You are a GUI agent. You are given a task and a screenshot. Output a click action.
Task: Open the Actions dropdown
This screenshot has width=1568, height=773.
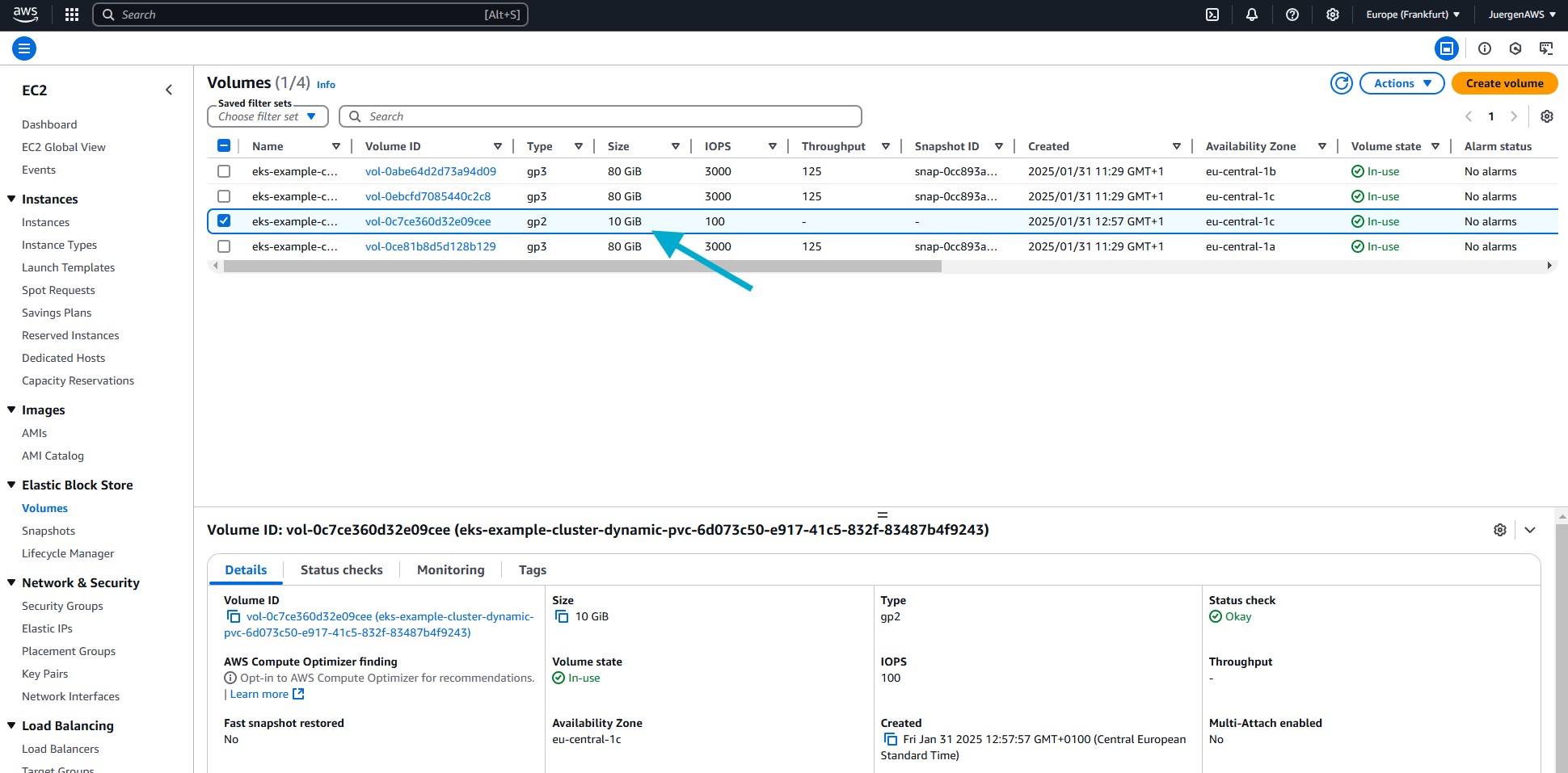[x=1402, y=83]
